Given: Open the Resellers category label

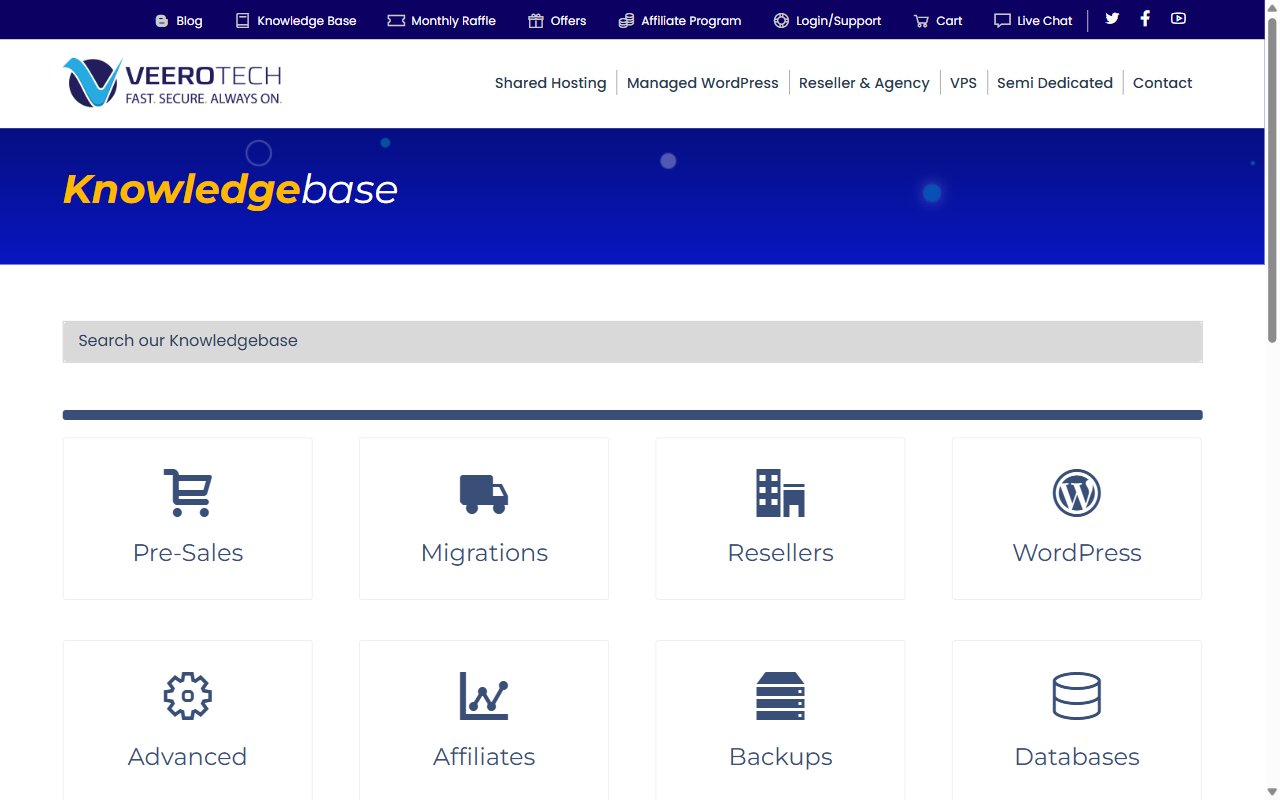Looking at the screenshot, I should [780, 553].
